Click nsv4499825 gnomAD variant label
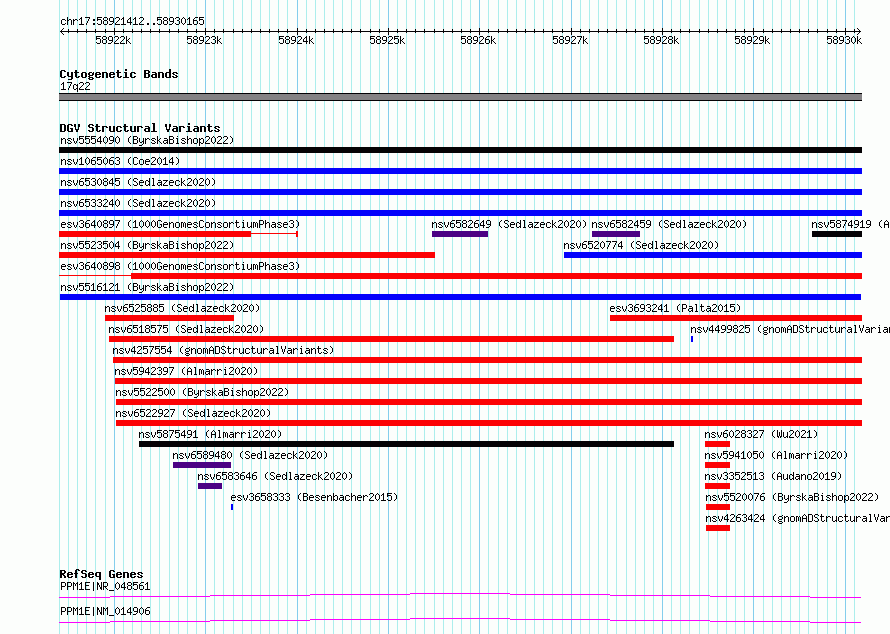This screenshot has width=890, height=634. pyautogui.click(x=790, y=329)
